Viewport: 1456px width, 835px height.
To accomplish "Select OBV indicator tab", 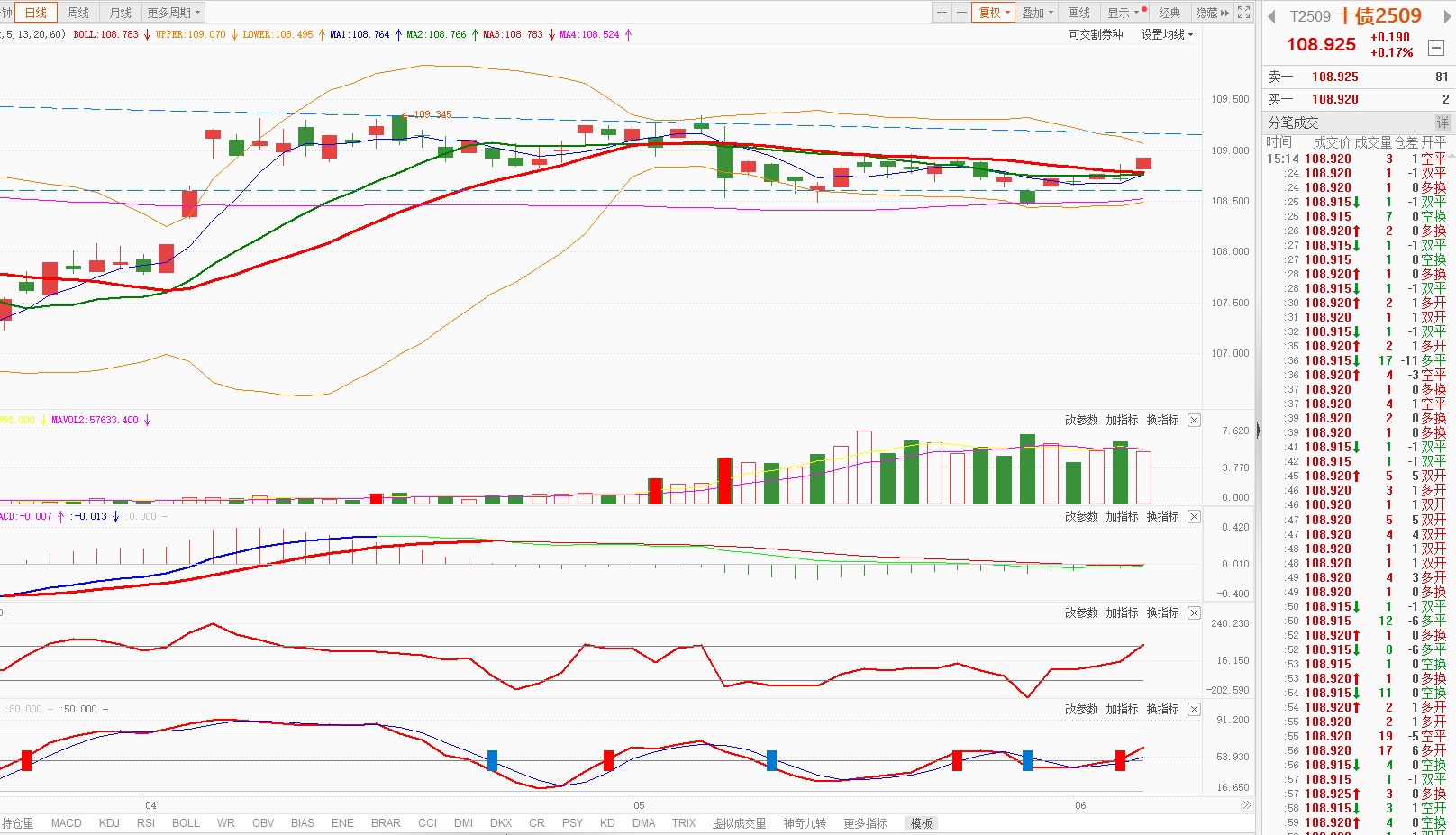I will point(263,823).
